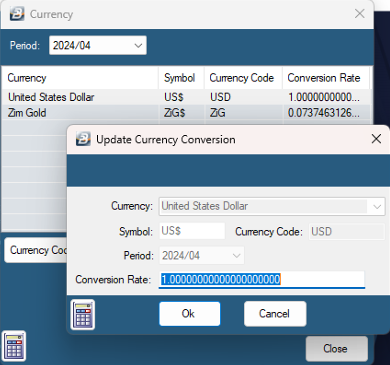Image resolution: width=390 pixels, height=365 pixels.
Task: Open calculator icon in Currency window
Action: pyautogui.click(x=14, y=346)
